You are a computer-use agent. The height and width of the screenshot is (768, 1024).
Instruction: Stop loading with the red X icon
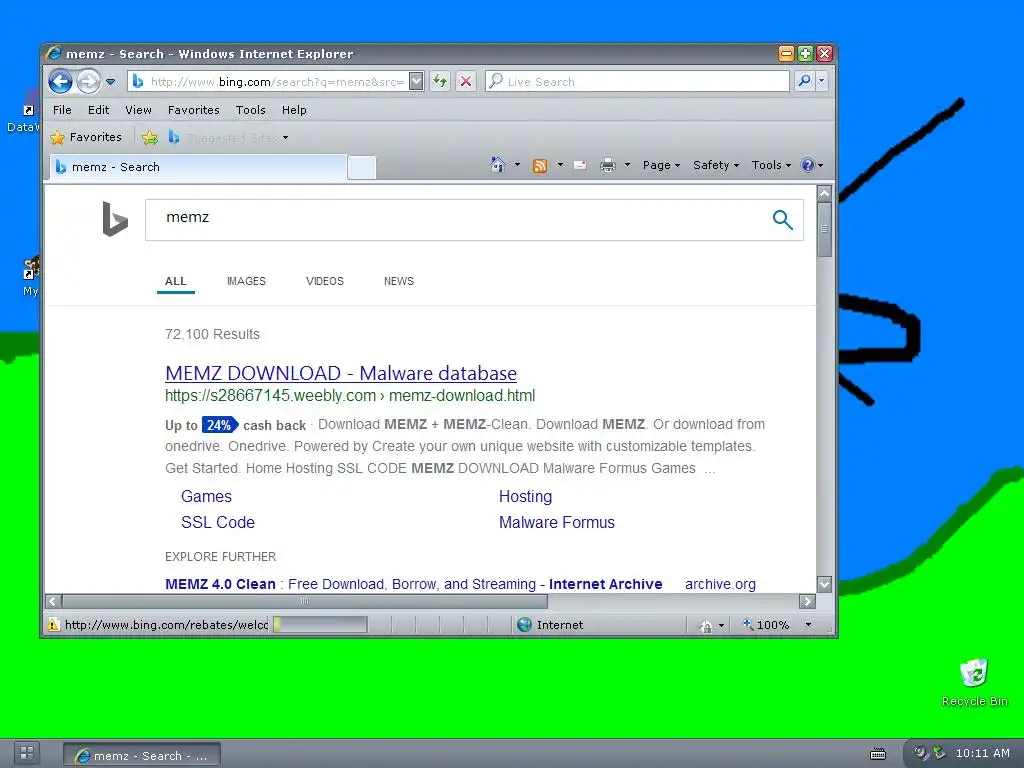[x=466, y=82]
